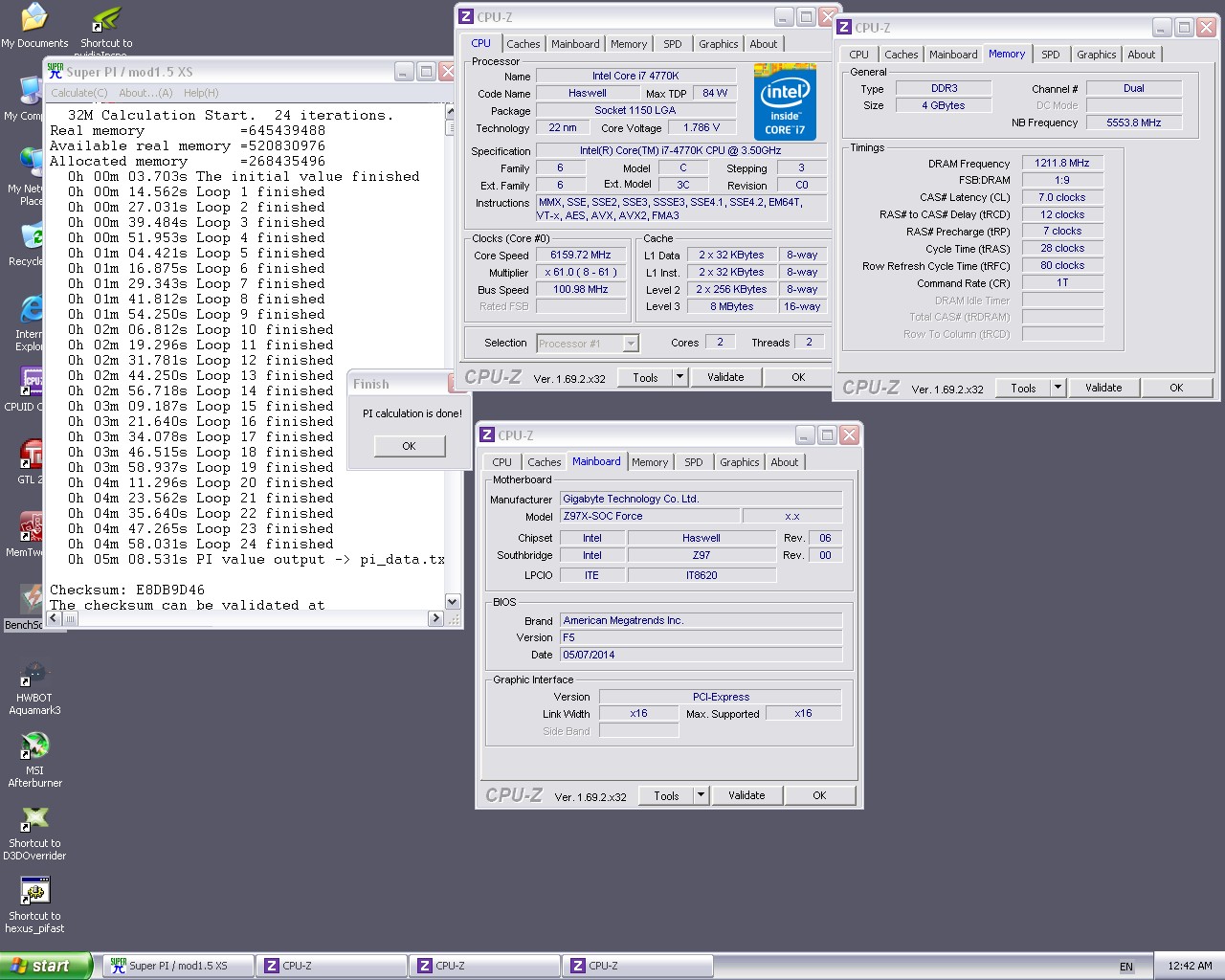Select Memory tab in CPU-Z Mainboard window
The height and width of the screenshot is (980, 1225).
point(650,462)
